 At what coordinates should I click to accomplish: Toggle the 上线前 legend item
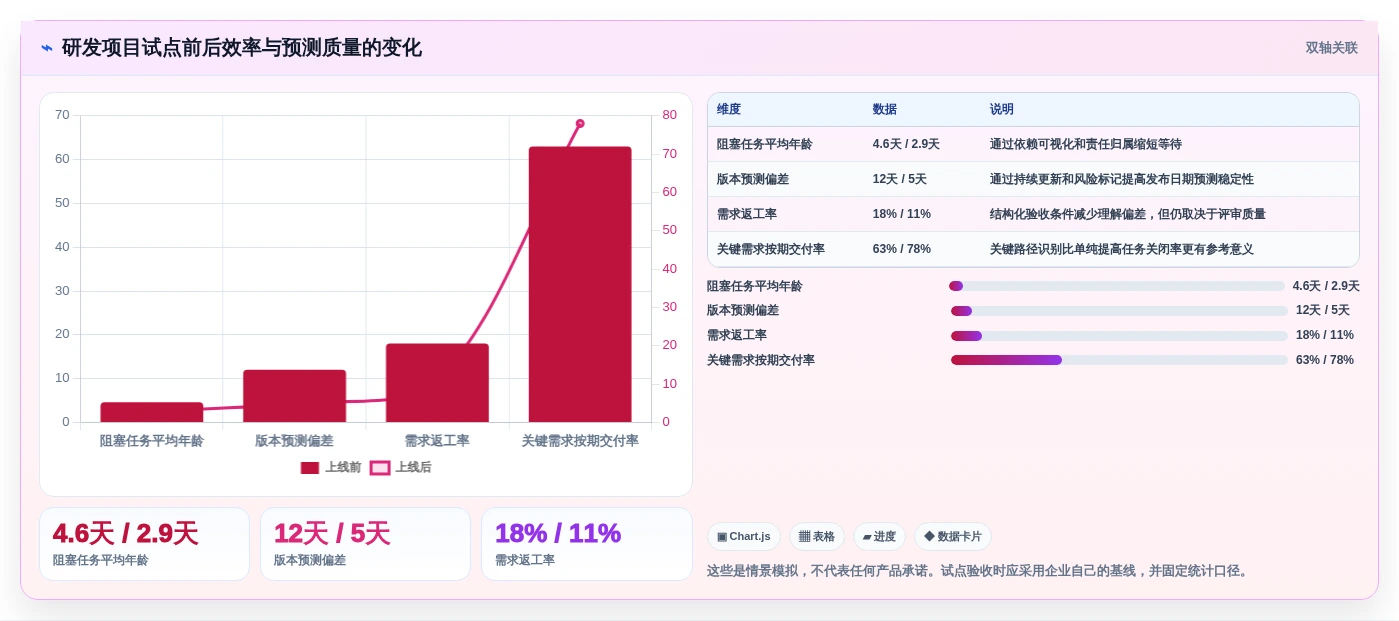pos(331,467)
